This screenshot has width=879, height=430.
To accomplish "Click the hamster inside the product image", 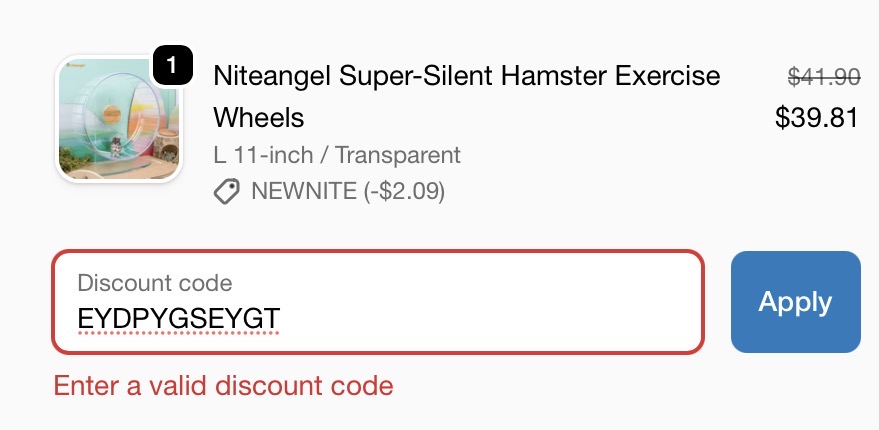I will tap(115, 147).
